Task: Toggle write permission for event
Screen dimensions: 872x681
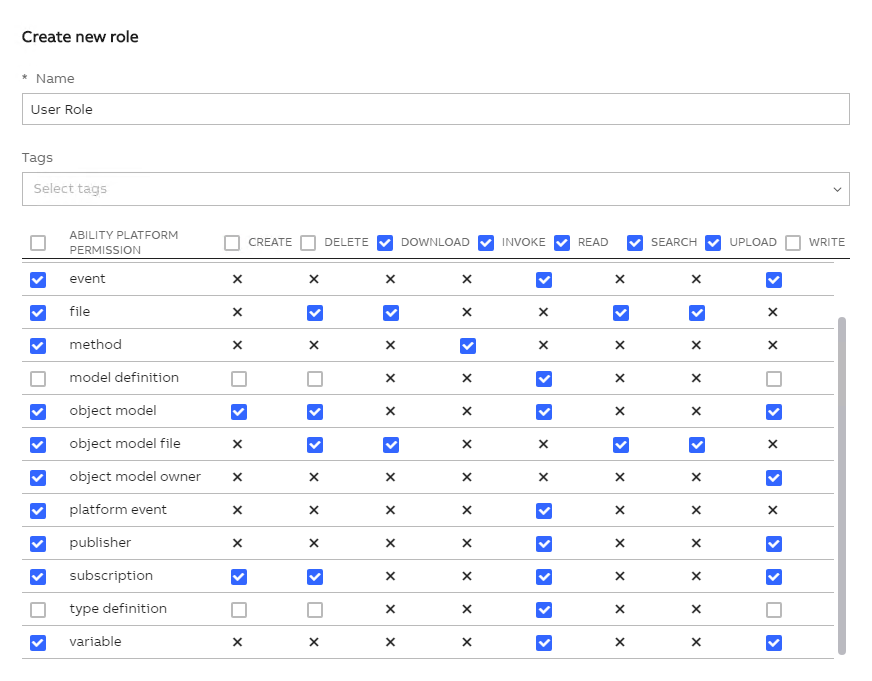Action: click(x=774, y=280)
